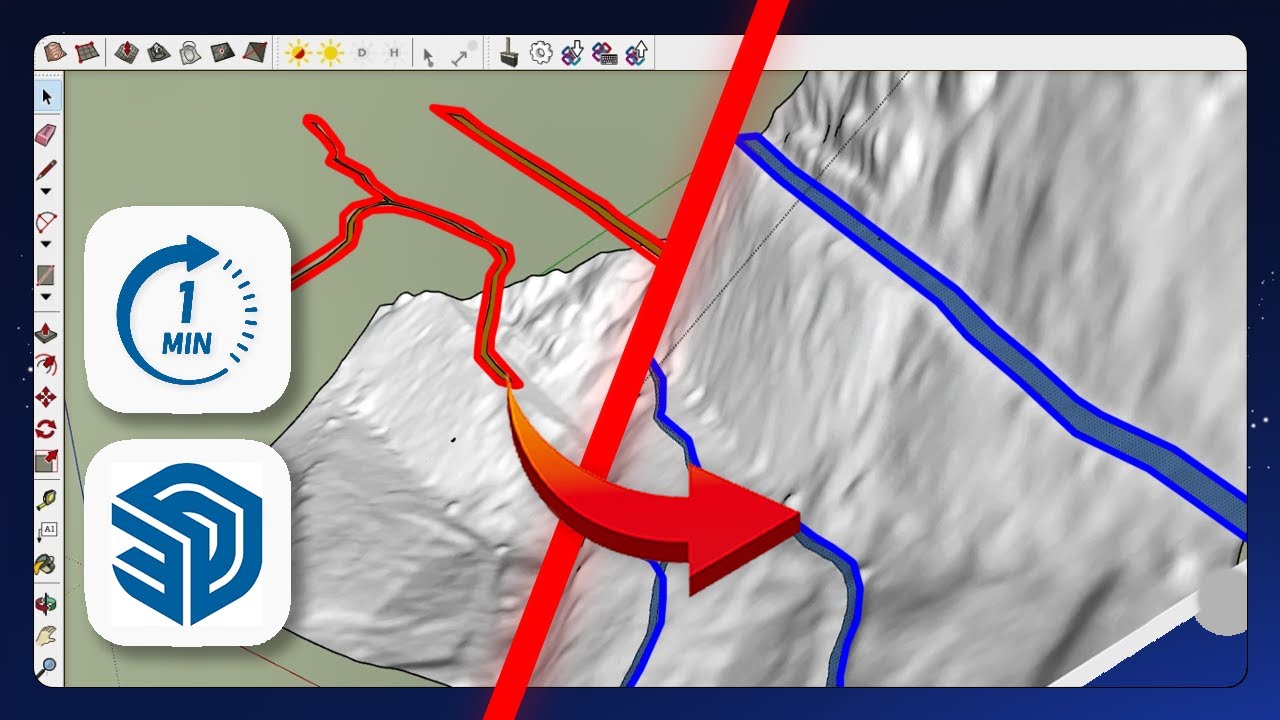This screenshot has height=720, width=1280.
Task: Click the half-red sun toolbar icon
Action: 298,53
